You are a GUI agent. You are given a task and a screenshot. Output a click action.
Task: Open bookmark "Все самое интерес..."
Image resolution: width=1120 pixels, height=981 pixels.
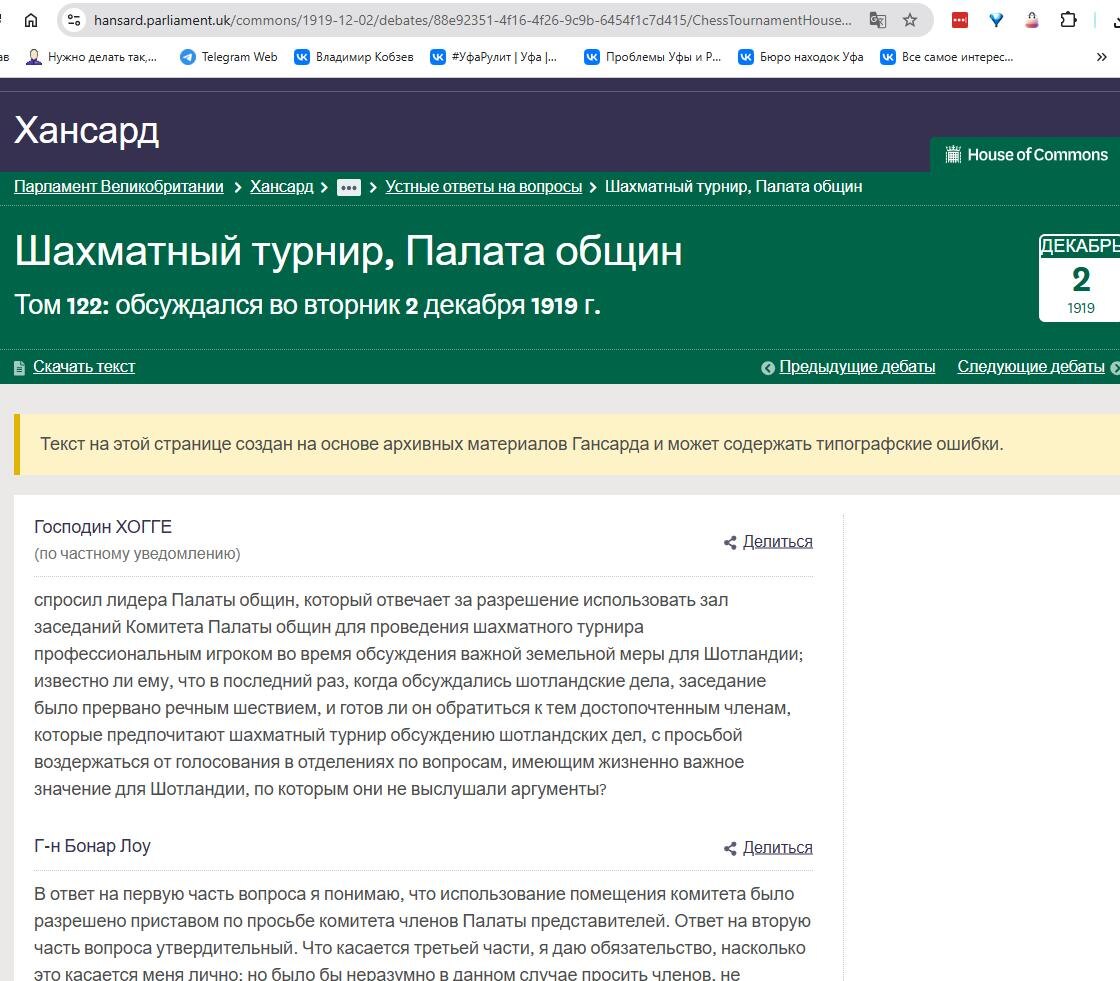[x=947, y=56]
